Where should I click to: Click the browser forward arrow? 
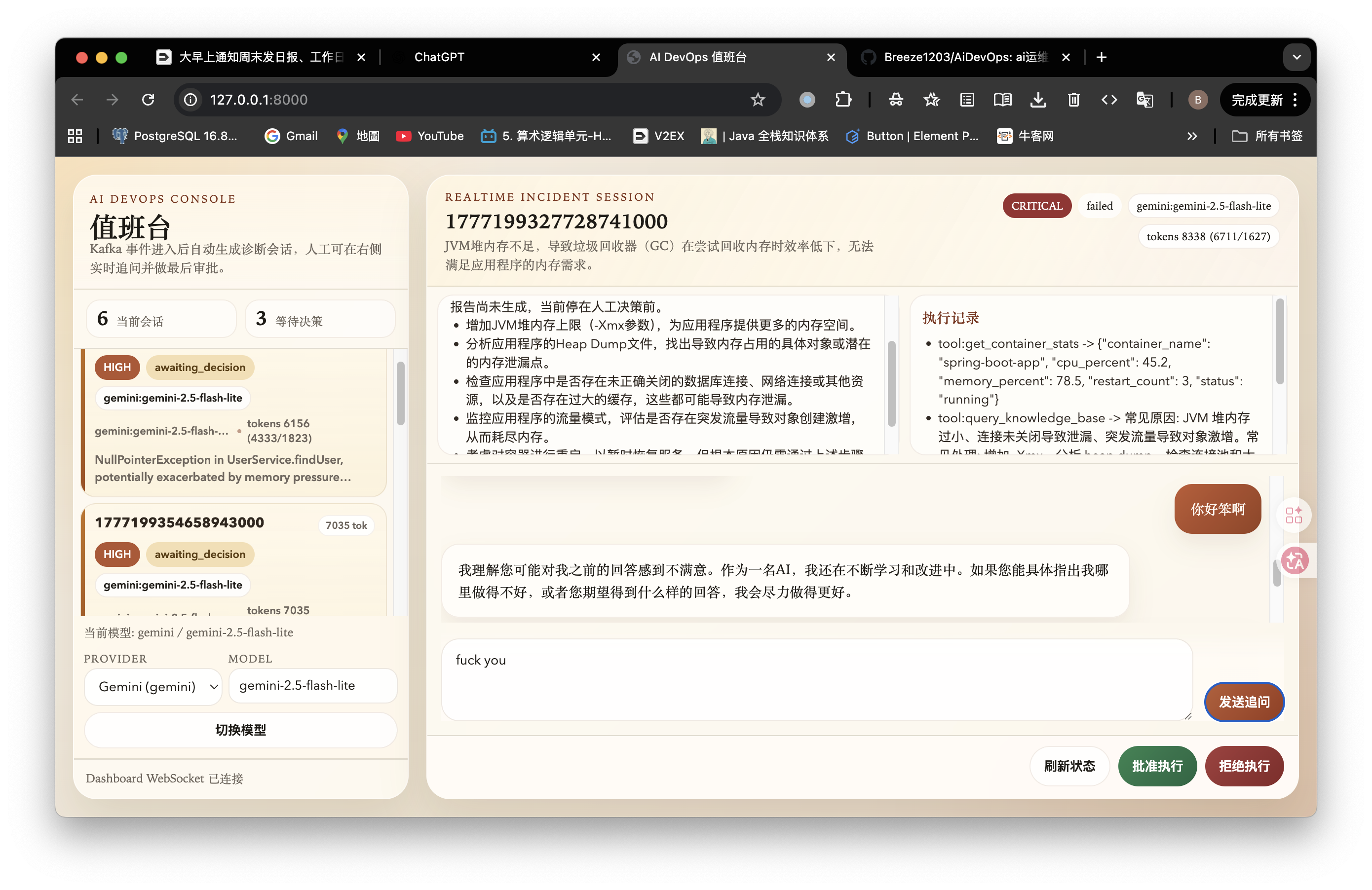click(x=113, y=100)
